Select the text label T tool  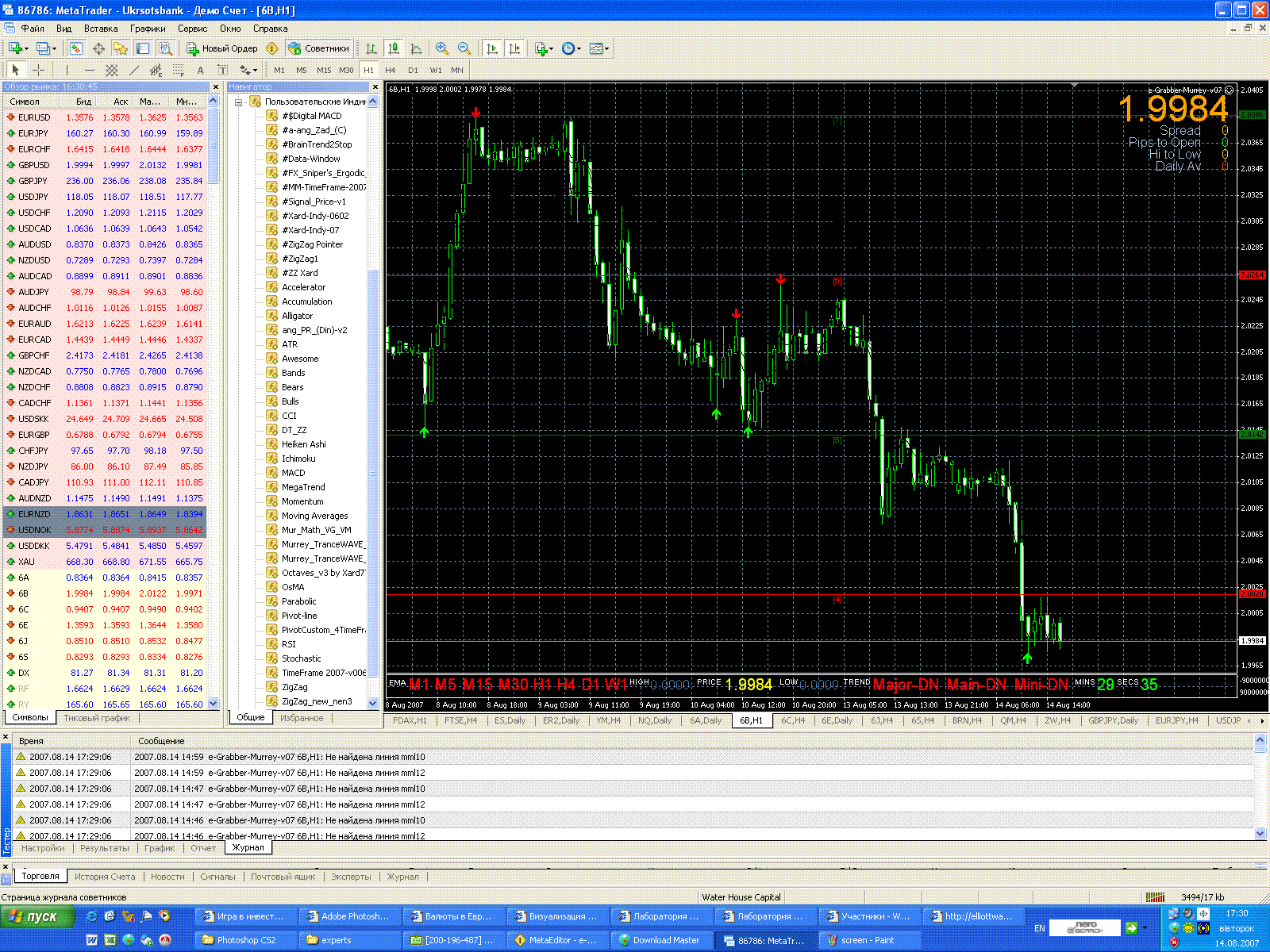pos(222,70)
